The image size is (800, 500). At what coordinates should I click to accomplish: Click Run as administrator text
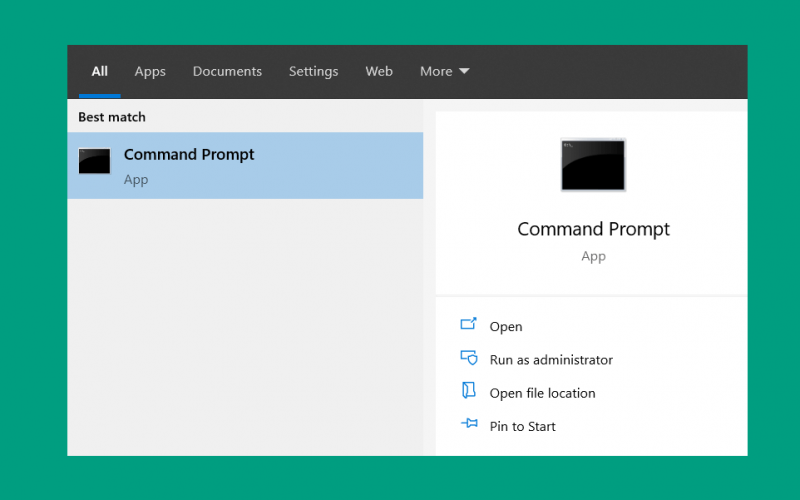click(x=551, y=360)
